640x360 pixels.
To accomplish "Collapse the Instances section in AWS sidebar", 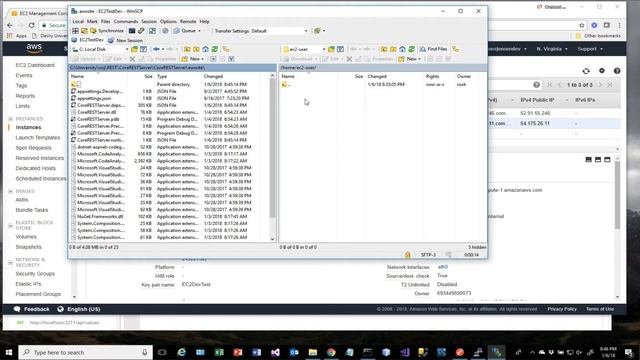I will coord(11,119).
